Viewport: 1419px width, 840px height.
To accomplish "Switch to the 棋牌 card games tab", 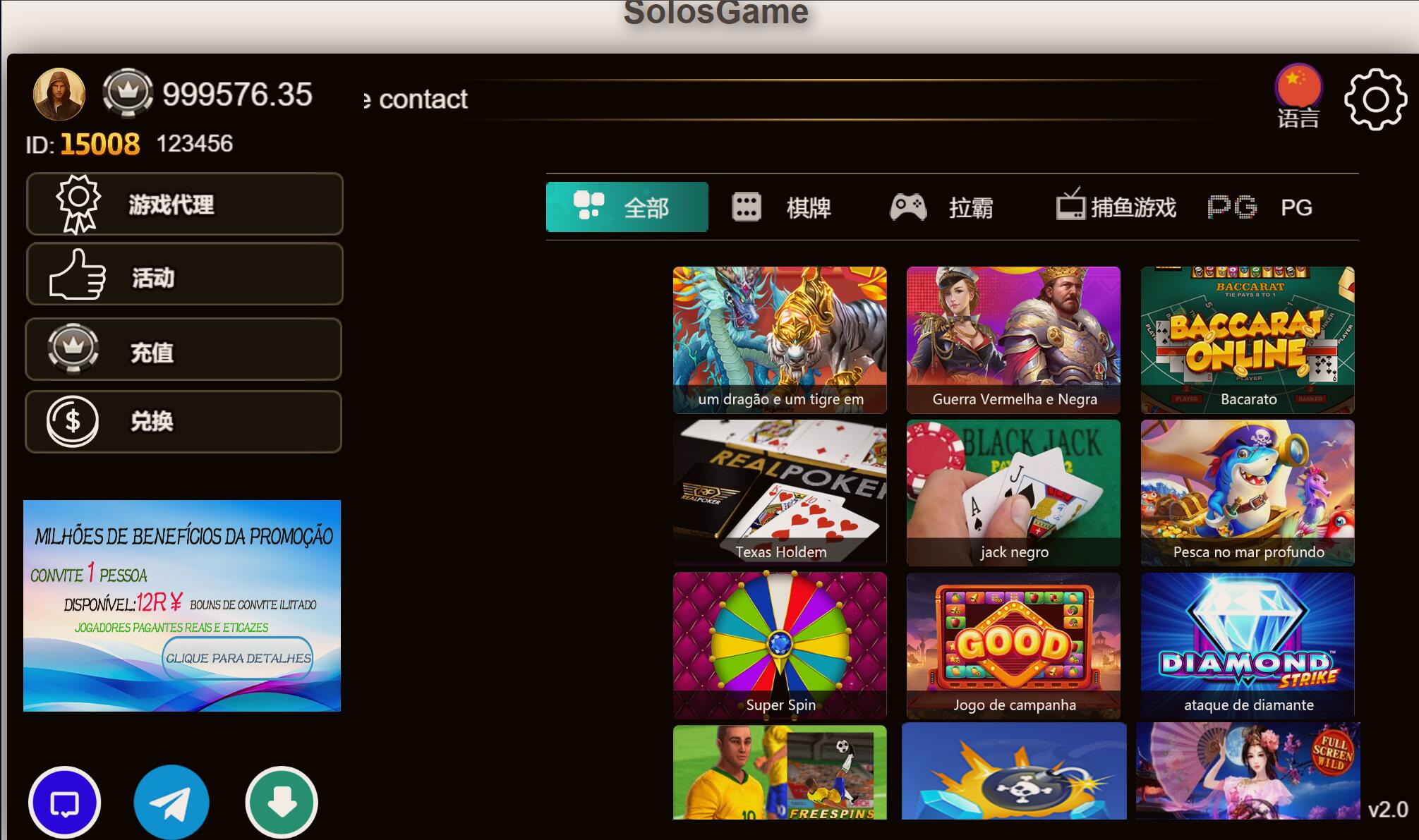I will [x=782, y=207].
